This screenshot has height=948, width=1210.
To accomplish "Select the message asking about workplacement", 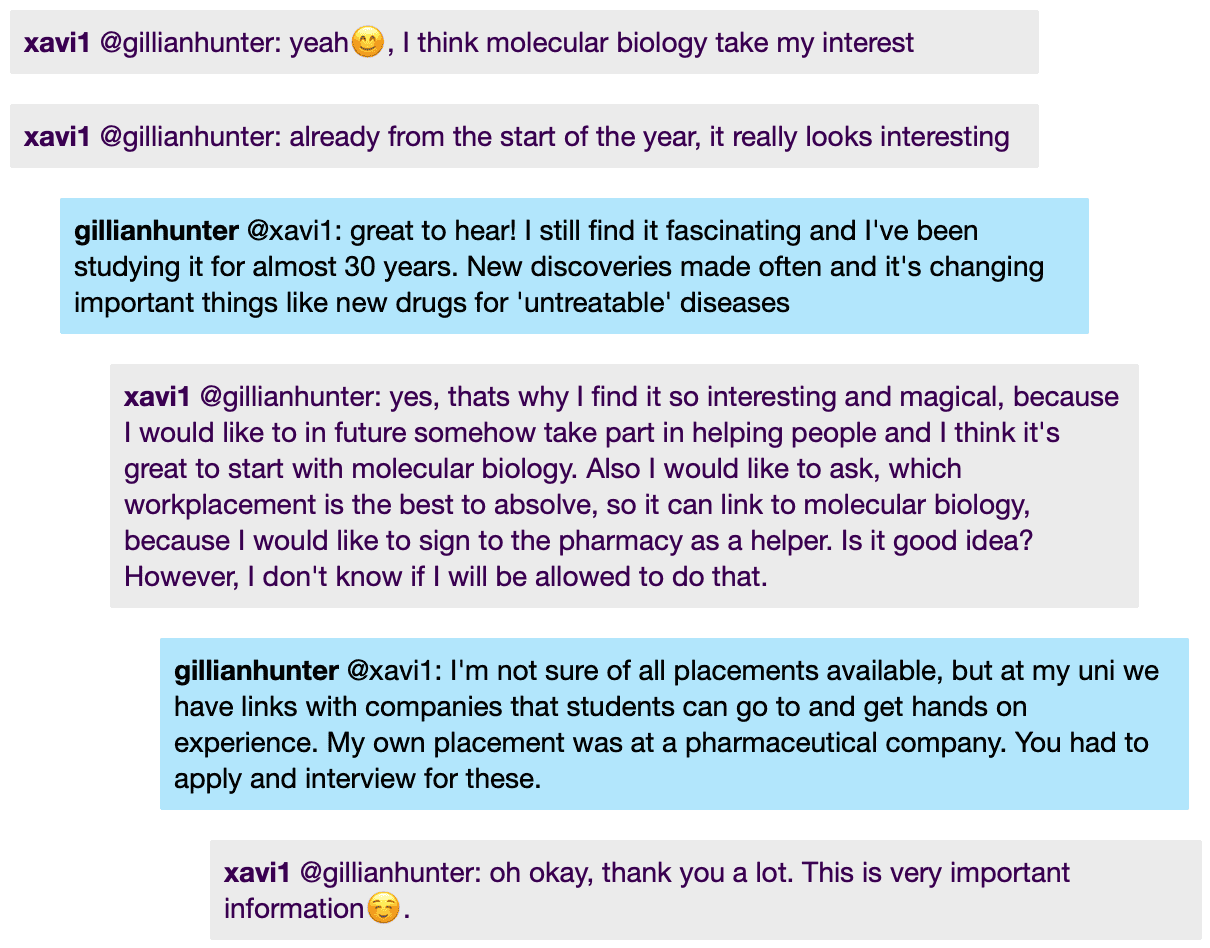I will click(624, 486).
